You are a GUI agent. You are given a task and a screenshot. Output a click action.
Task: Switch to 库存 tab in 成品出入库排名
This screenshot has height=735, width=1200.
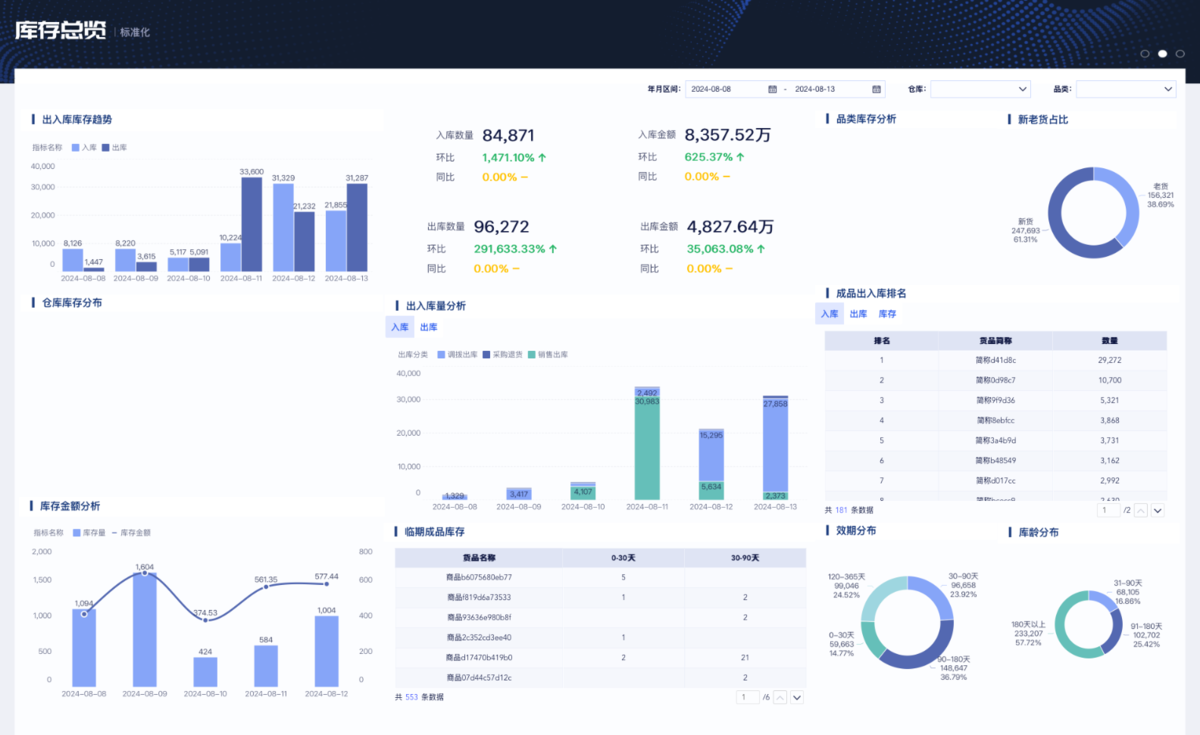coord(886,314)
